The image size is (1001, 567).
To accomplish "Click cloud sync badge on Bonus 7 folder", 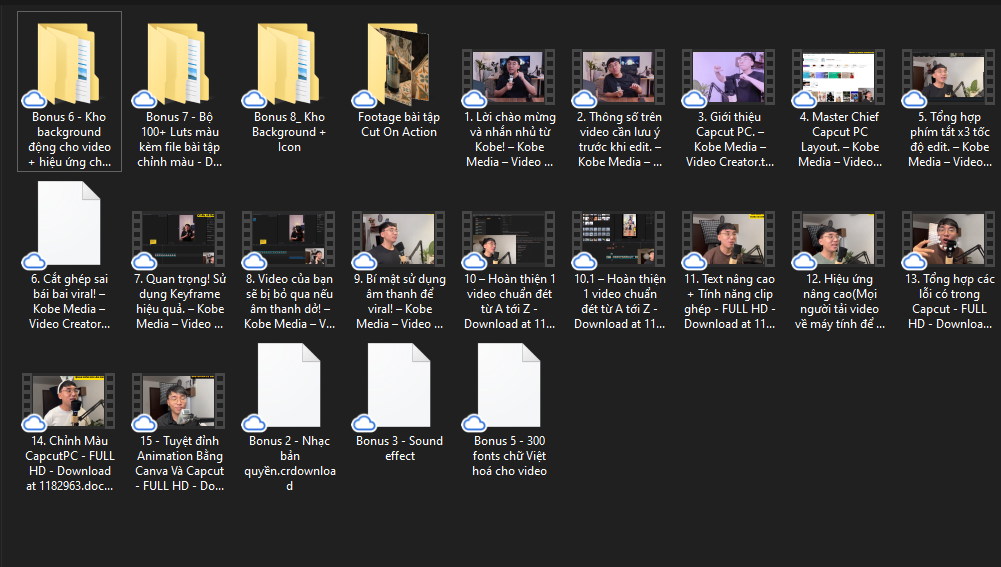I will pos(144,99).
